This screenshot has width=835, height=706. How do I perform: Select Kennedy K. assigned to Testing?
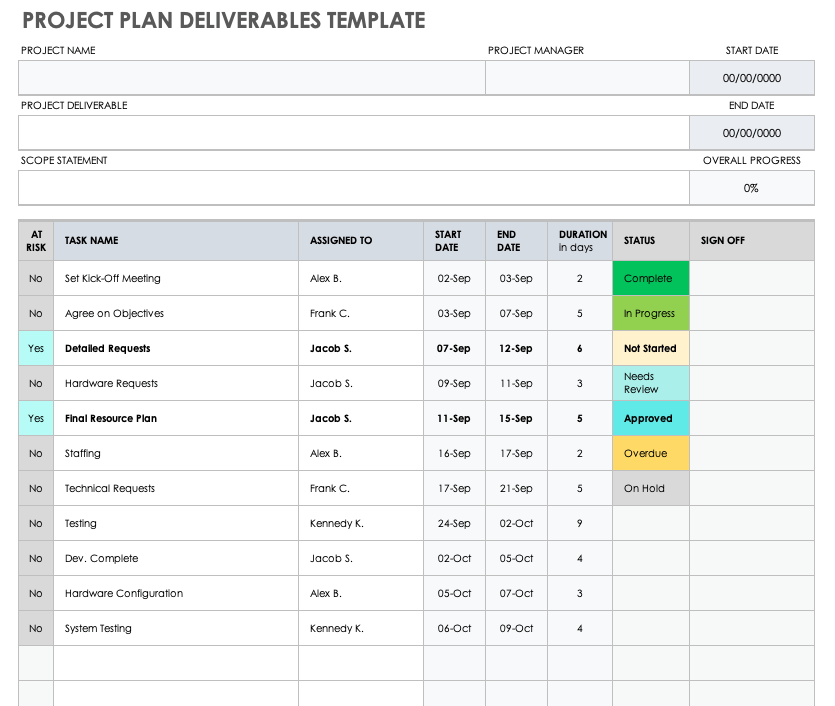point(361,523)
